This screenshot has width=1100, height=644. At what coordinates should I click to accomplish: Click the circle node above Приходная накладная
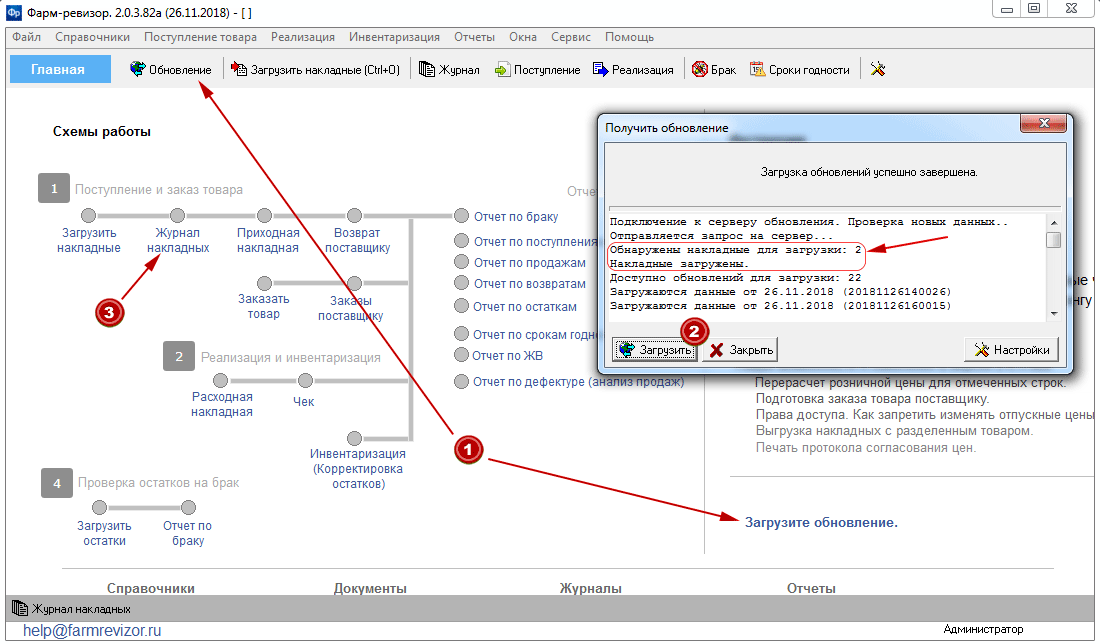[x=264, y=215]
